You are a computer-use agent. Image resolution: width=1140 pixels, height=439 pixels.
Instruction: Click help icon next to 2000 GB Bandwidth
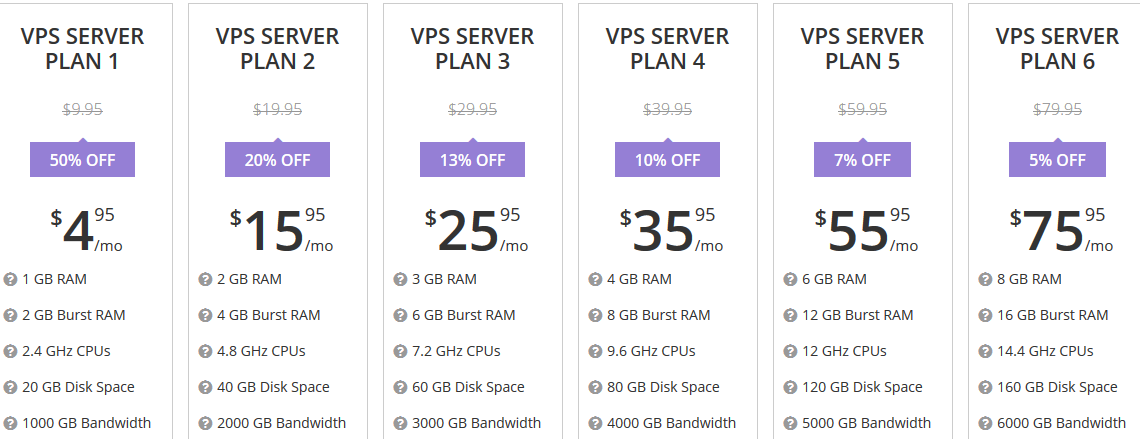[x=205, y=423]
